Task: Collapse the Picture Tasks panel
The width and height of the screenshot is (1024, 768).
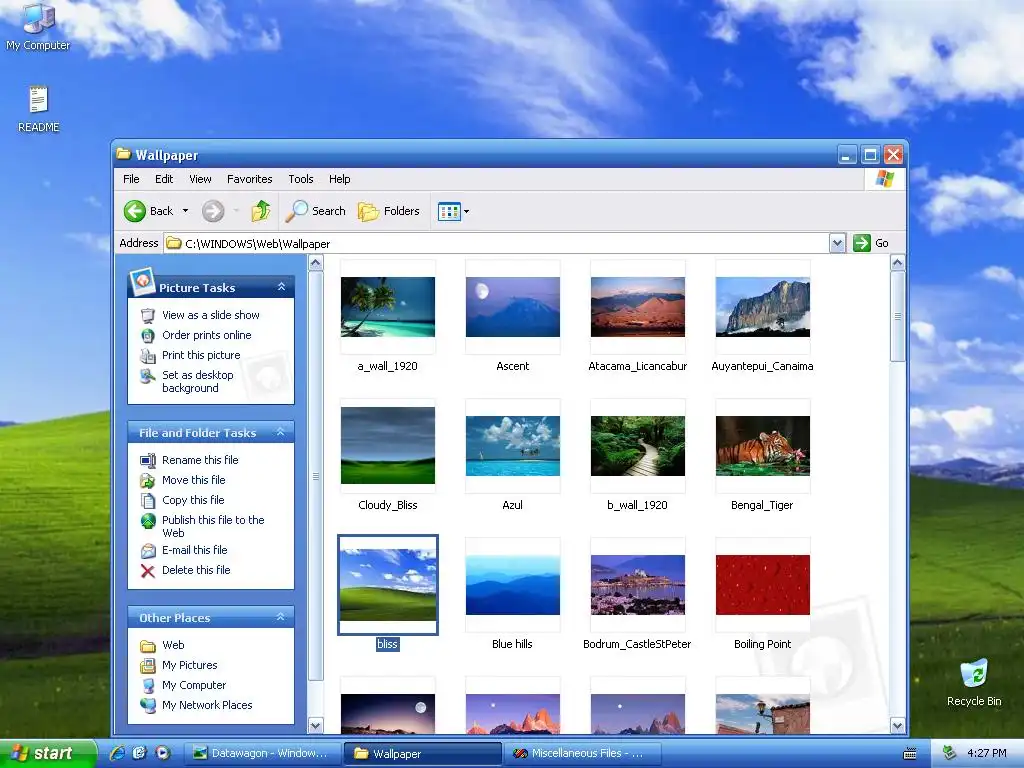Action: [281, 287]
